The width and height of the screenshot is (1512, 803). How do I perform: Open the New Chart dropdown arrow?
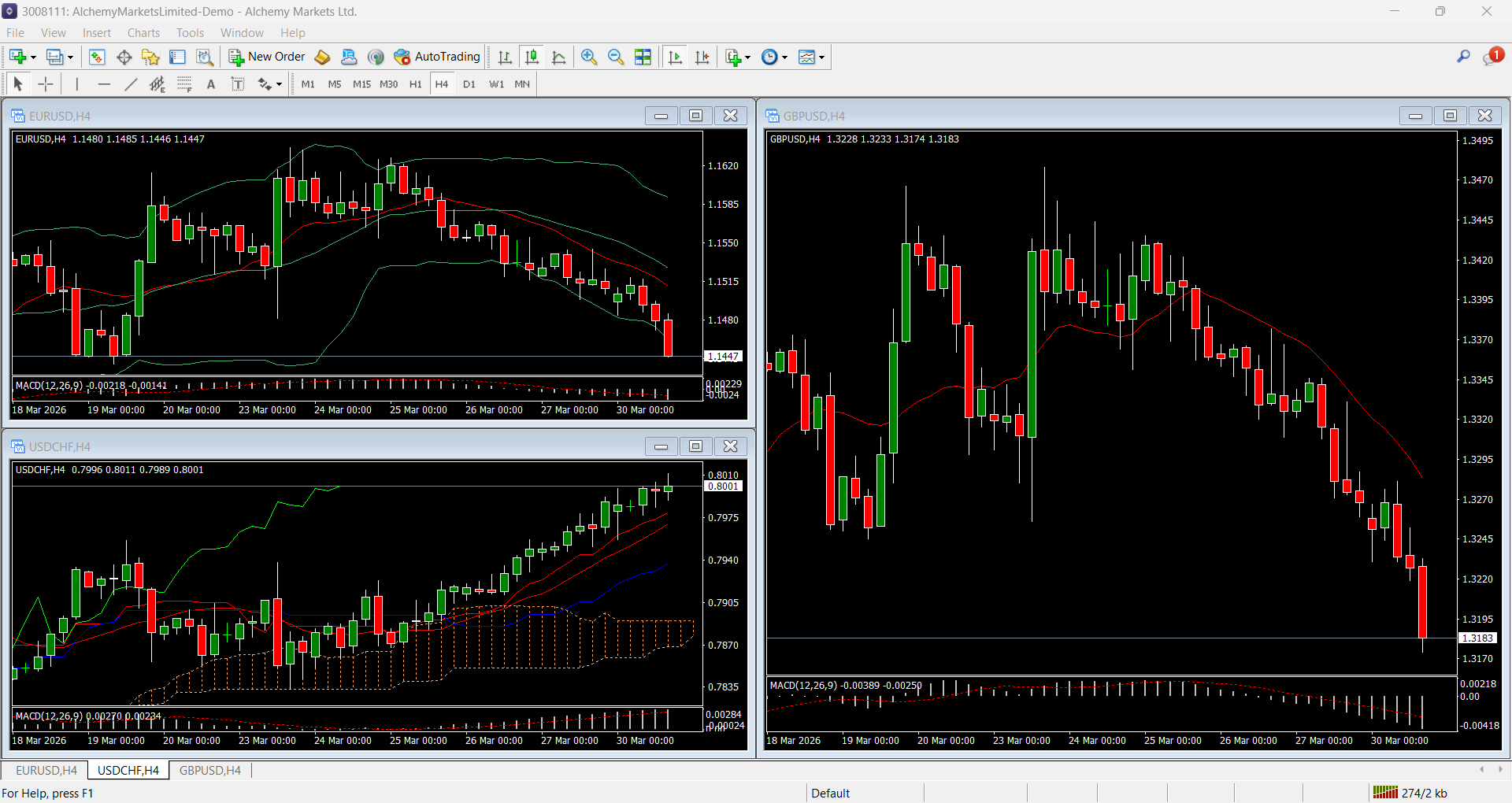pos(33,57)
